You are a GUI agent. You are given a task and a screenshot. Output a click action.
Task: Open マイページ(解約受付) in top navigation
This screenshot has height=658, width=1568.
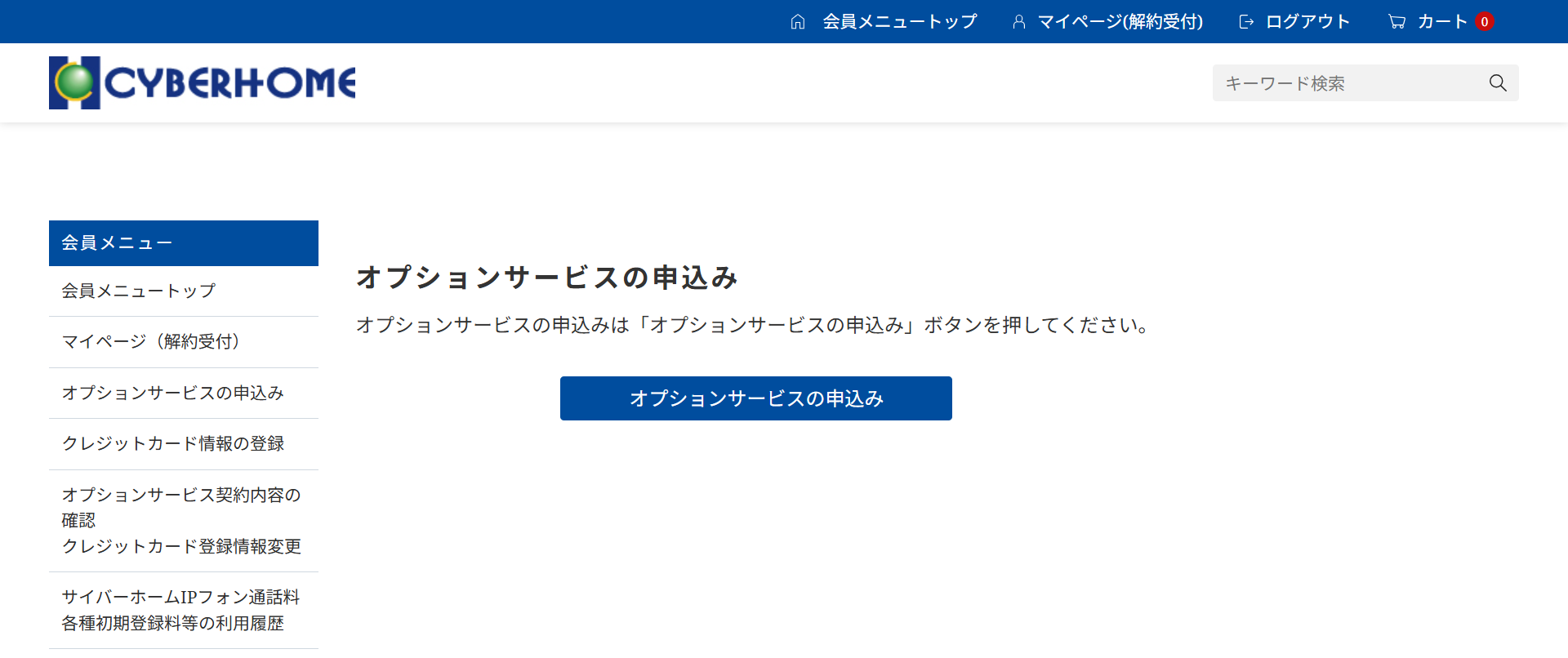point(1120,22)
